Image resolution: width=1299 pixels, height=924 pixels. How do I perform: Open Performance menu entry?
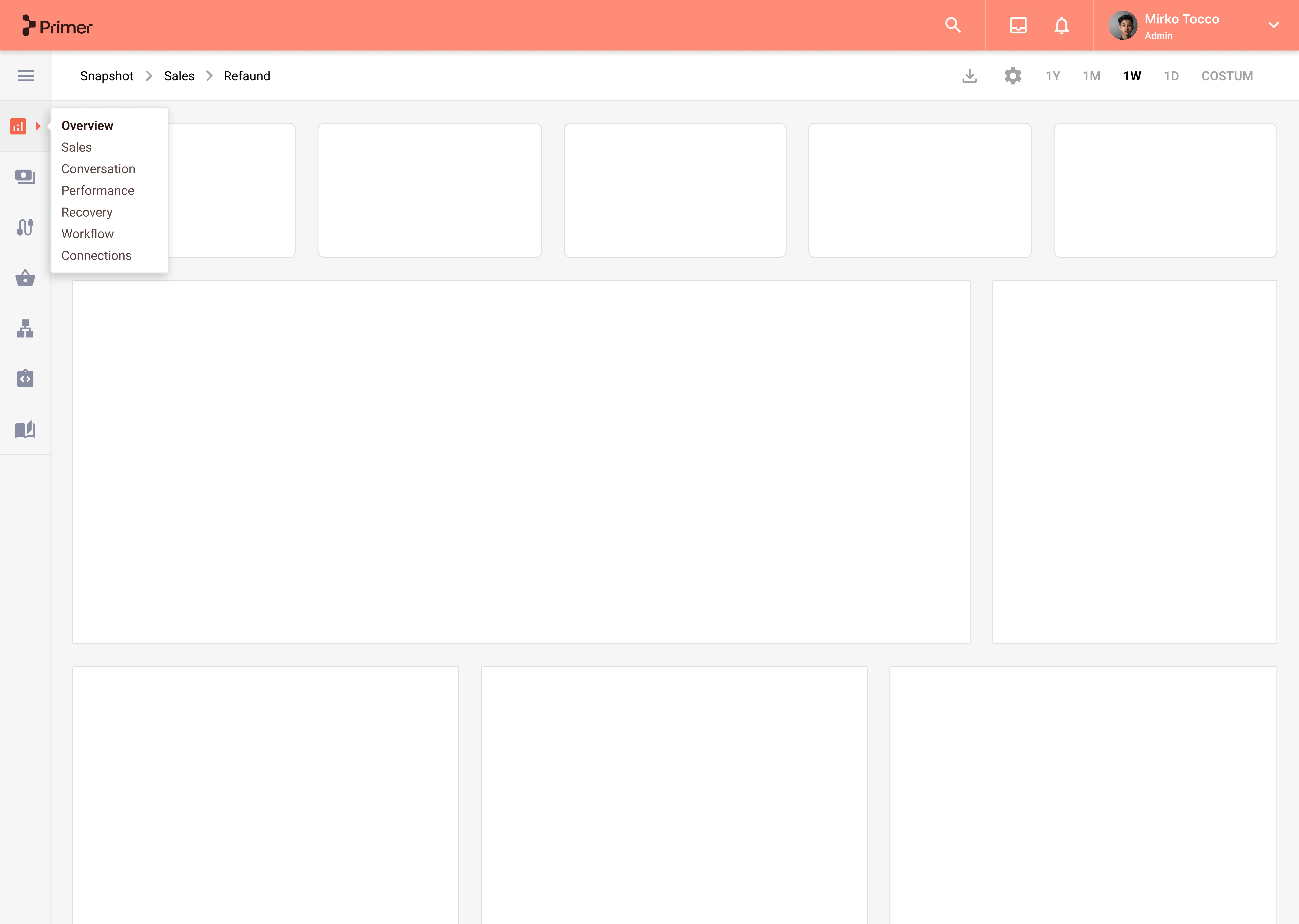pos(98,191)
